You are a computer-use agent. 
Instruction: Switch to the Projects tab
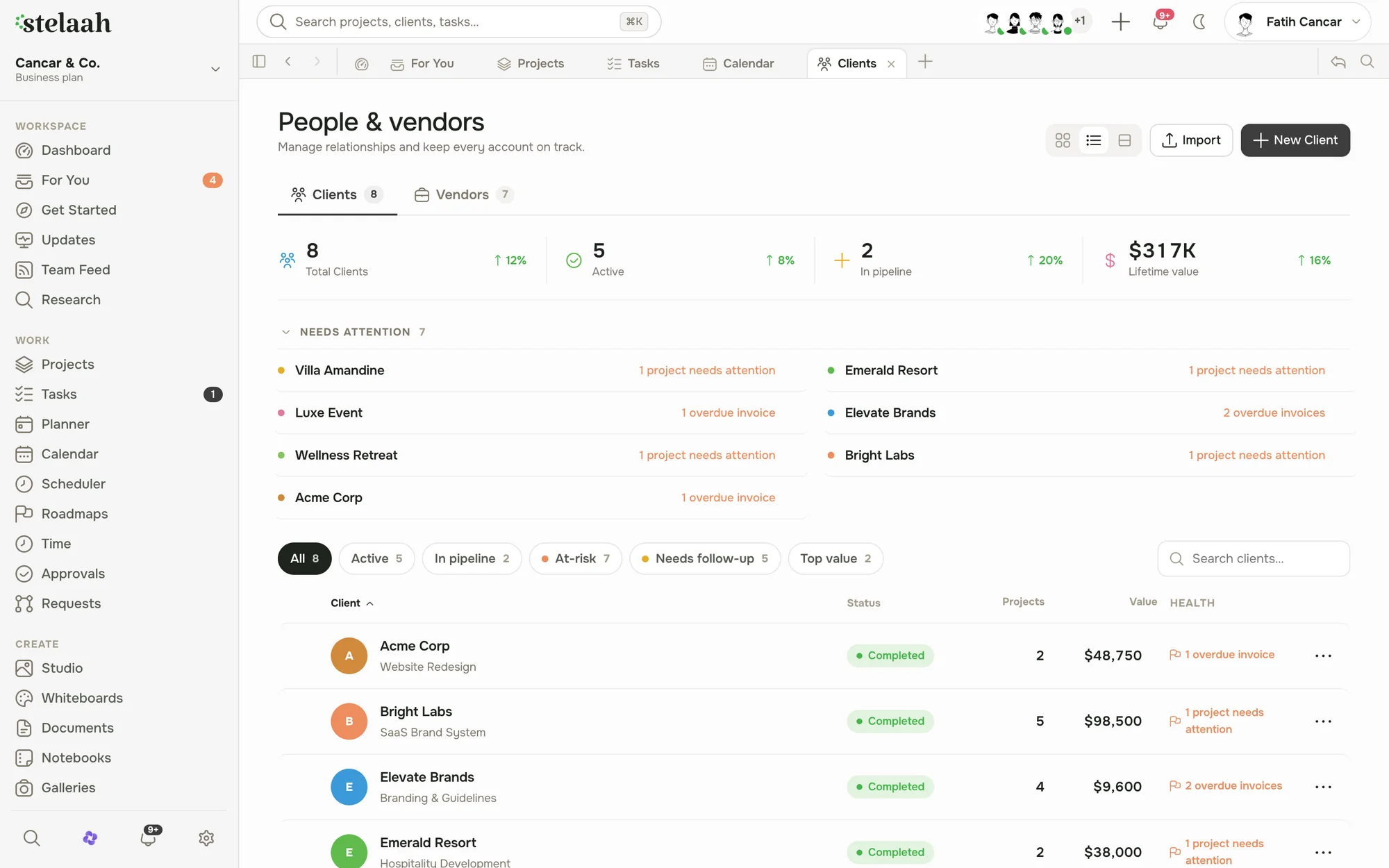531,64
